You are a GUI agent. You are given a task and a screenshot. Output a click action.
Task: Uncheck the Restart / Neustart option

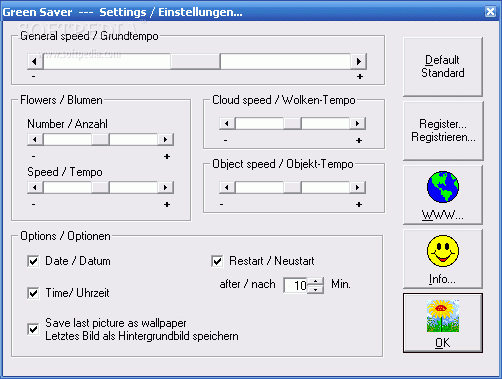(217, 261)
